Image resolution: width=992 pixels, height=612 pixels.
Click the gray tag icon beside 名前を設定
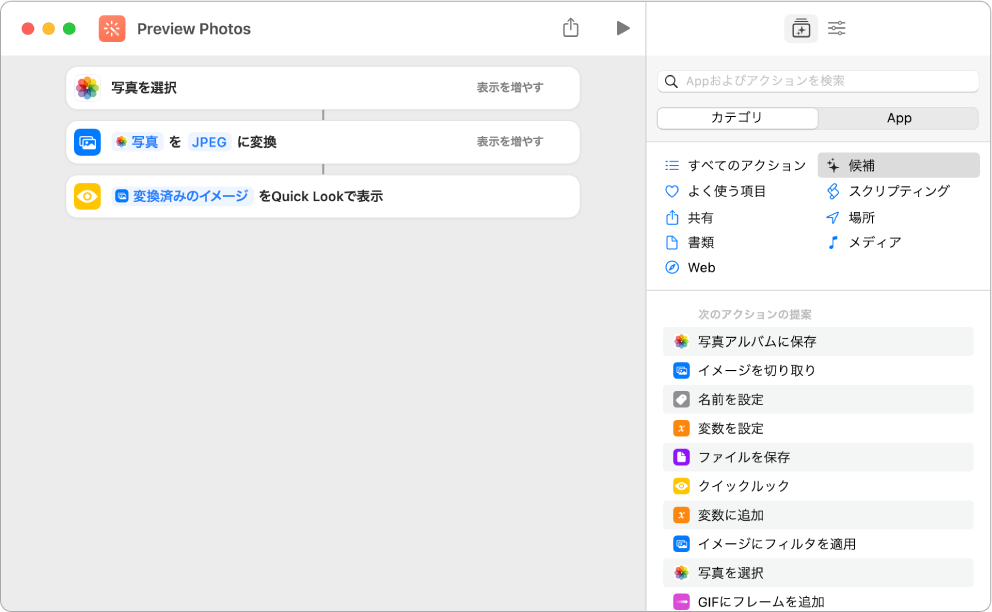[x=681, y=399]
